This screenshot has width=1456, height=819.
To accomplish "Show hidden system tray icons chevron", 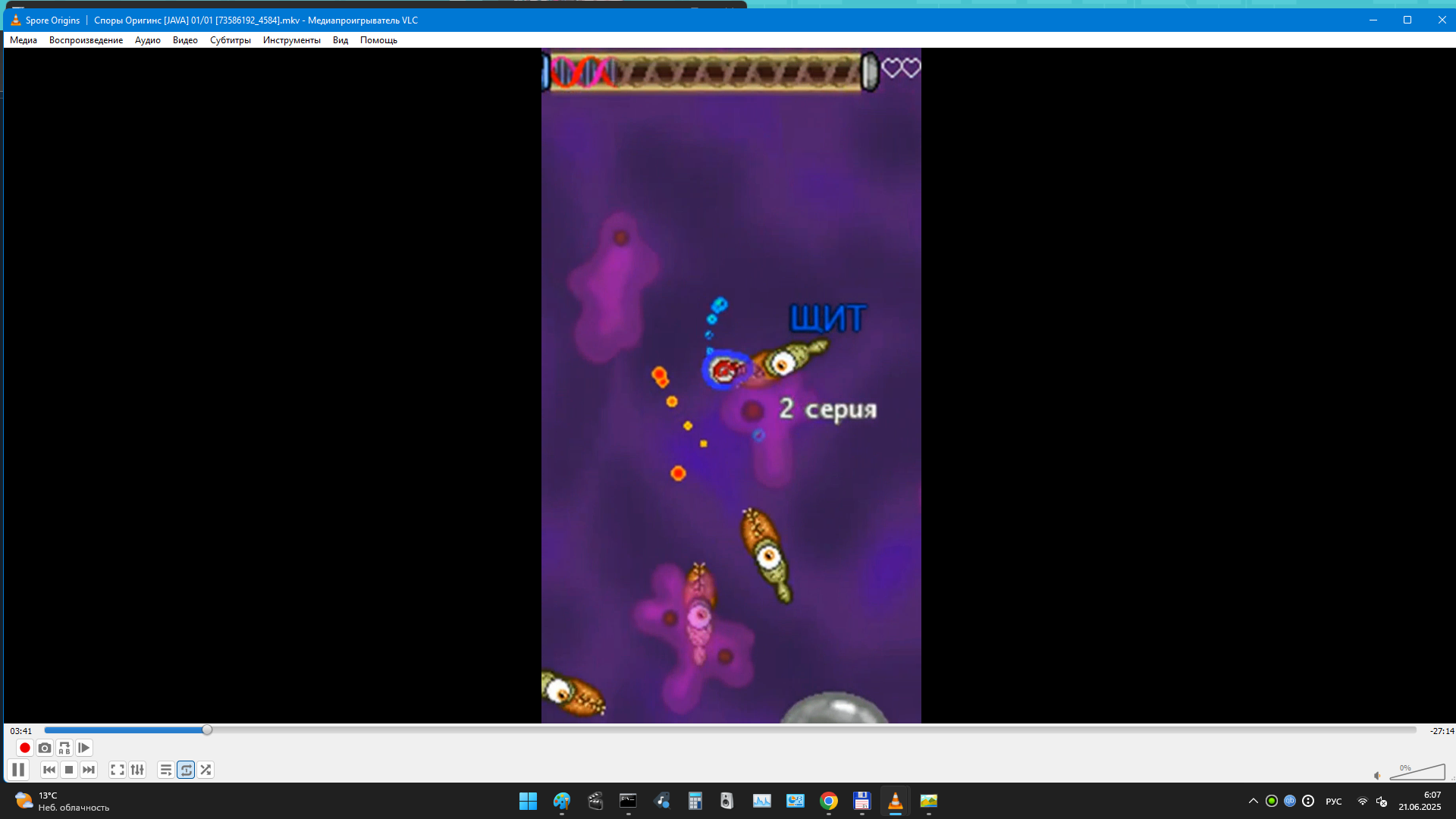I will pos(1253,801).
